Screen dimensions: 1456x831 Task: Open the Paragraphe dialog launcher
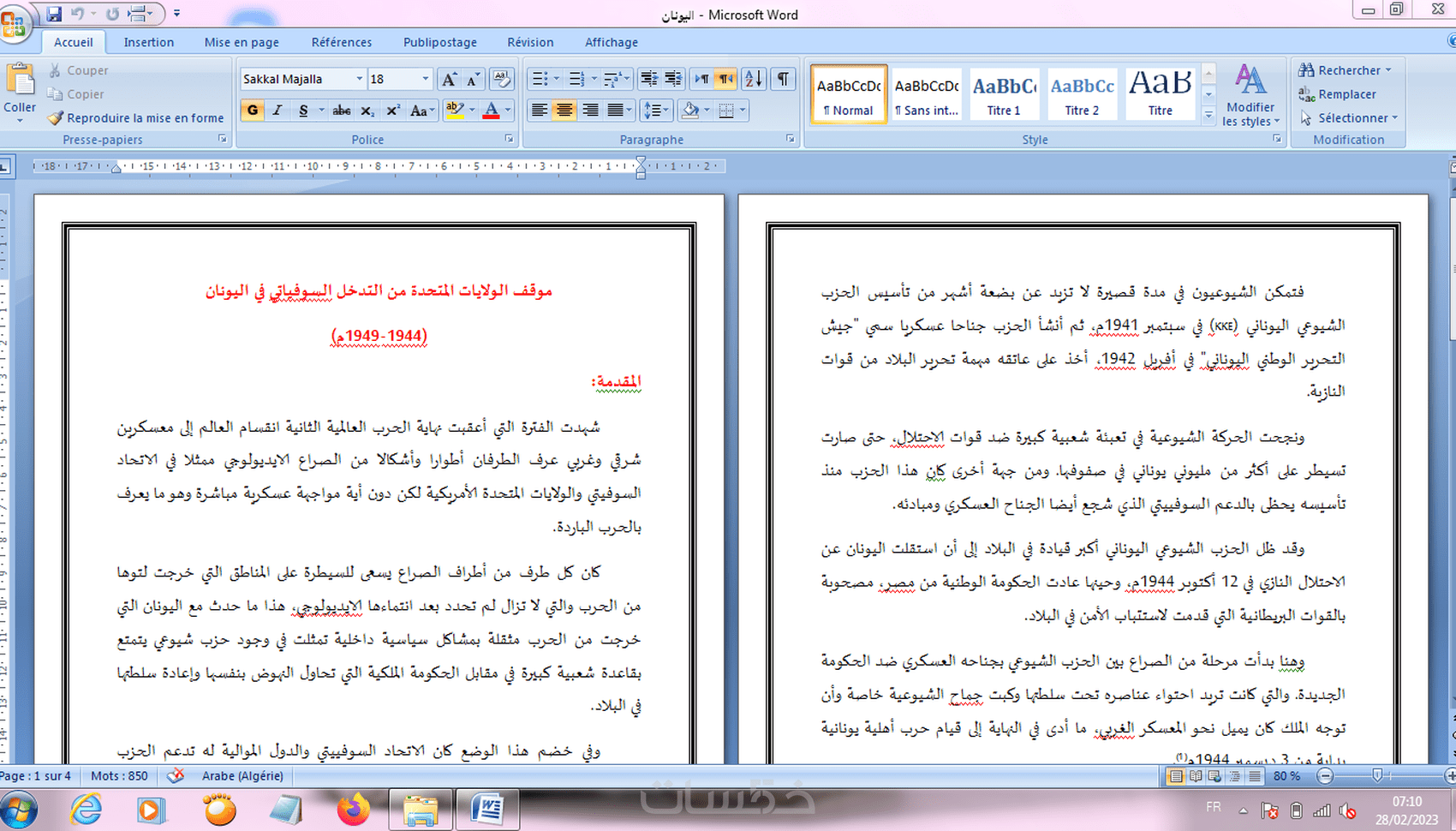tap(790, 139)
